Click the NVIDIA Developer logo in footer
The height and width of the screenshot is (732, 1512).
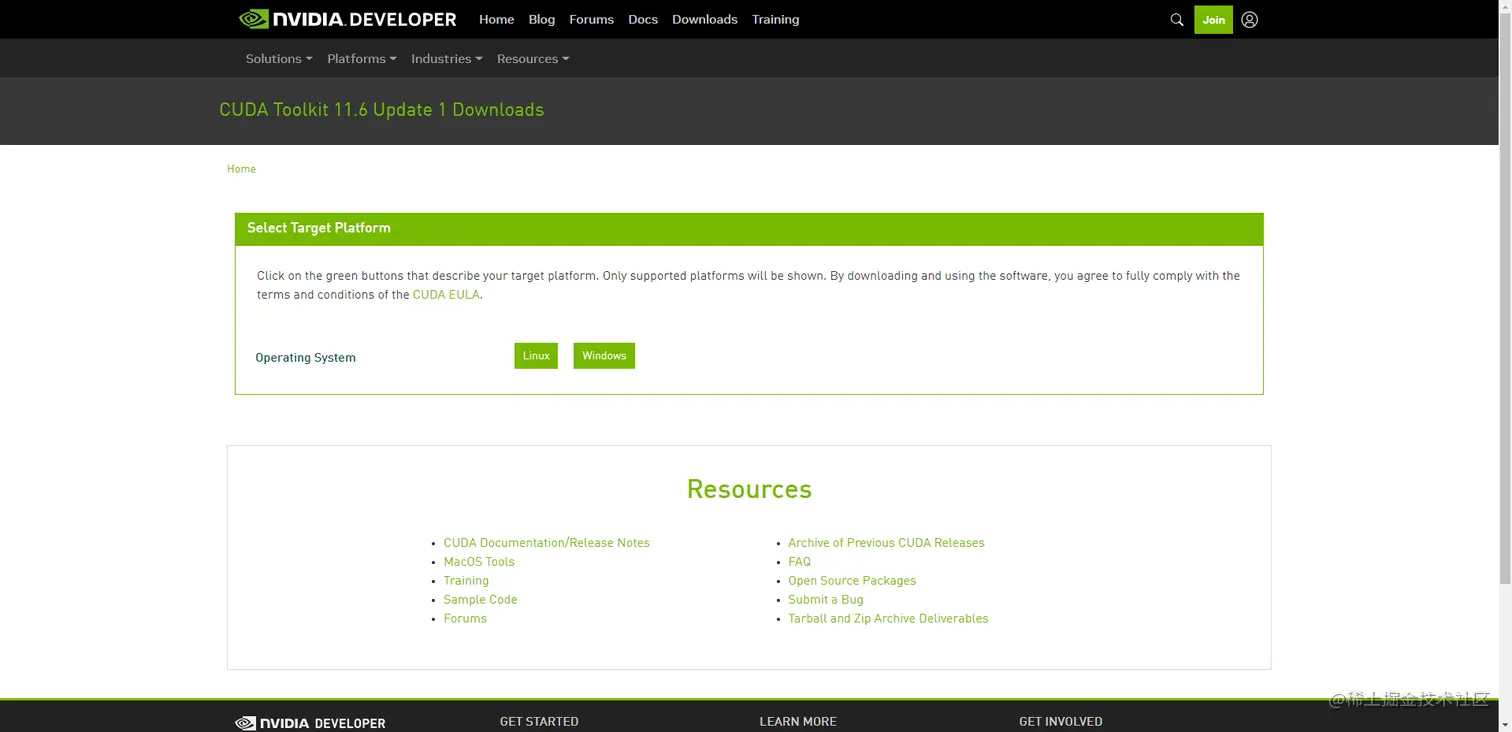click(x=310, y=723)
